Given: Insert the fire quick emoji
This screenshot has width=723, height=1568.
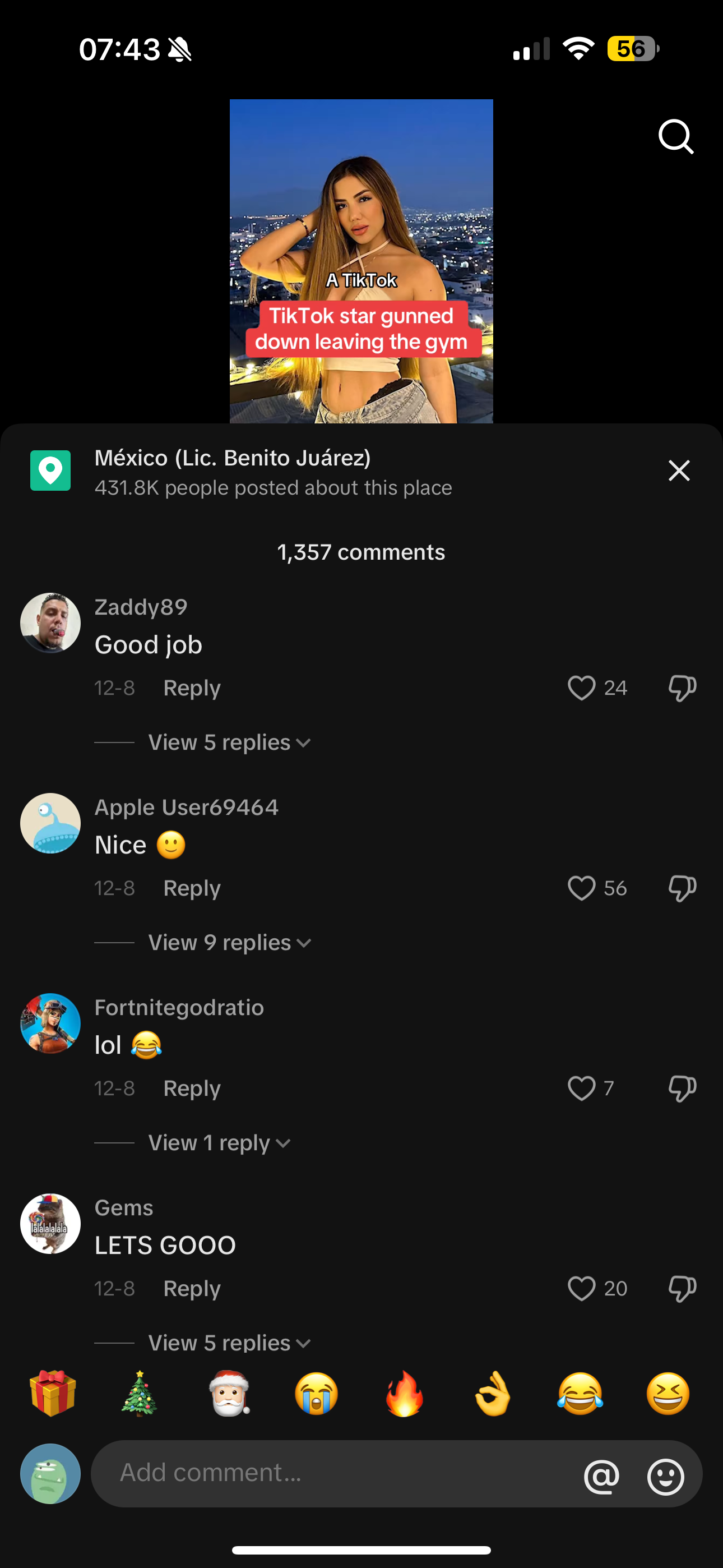Looking at the screenshot, I should (404, 1393).
